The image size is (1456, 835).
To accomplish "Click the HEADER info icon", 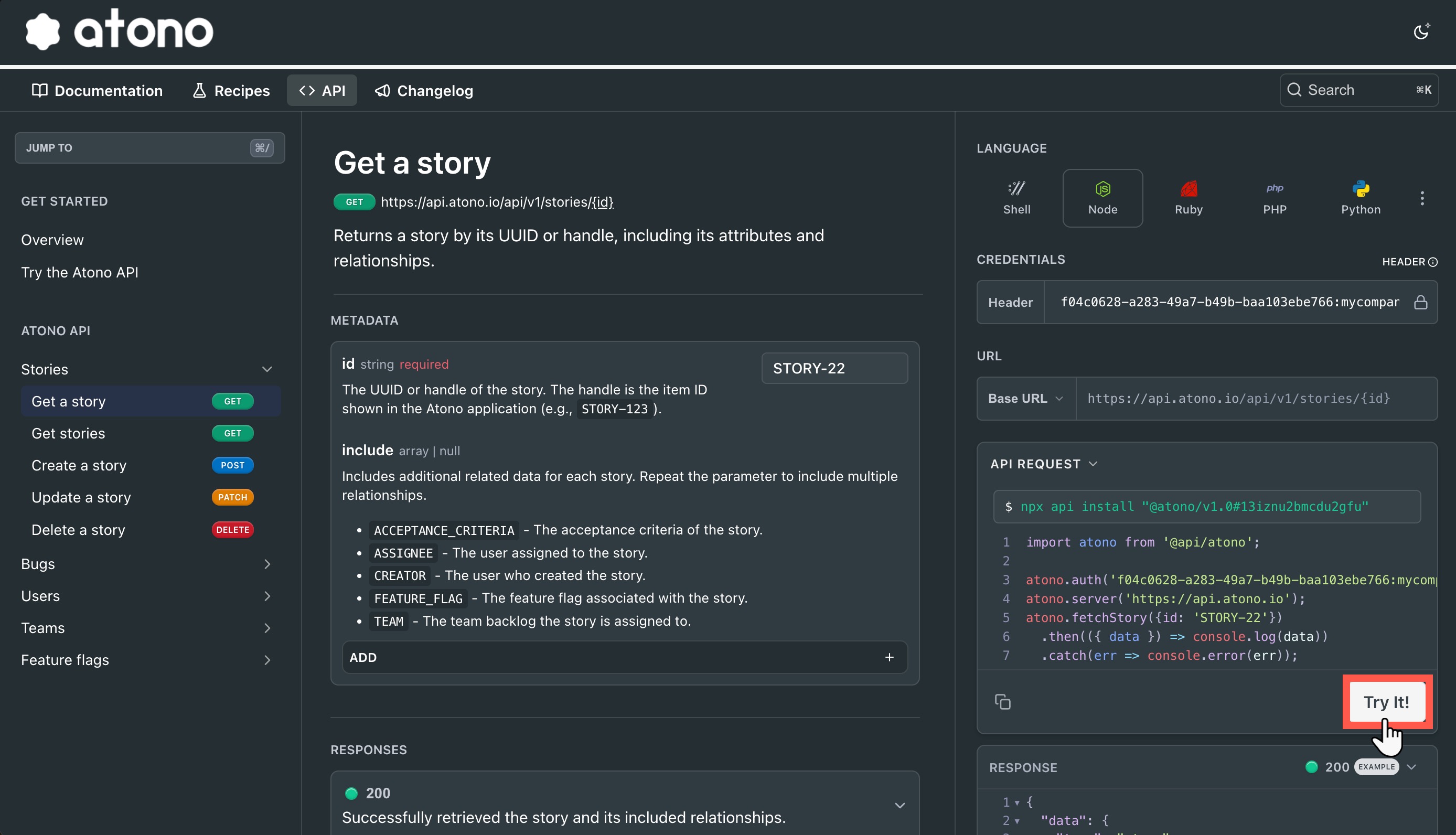I will tap(1432, 262).
